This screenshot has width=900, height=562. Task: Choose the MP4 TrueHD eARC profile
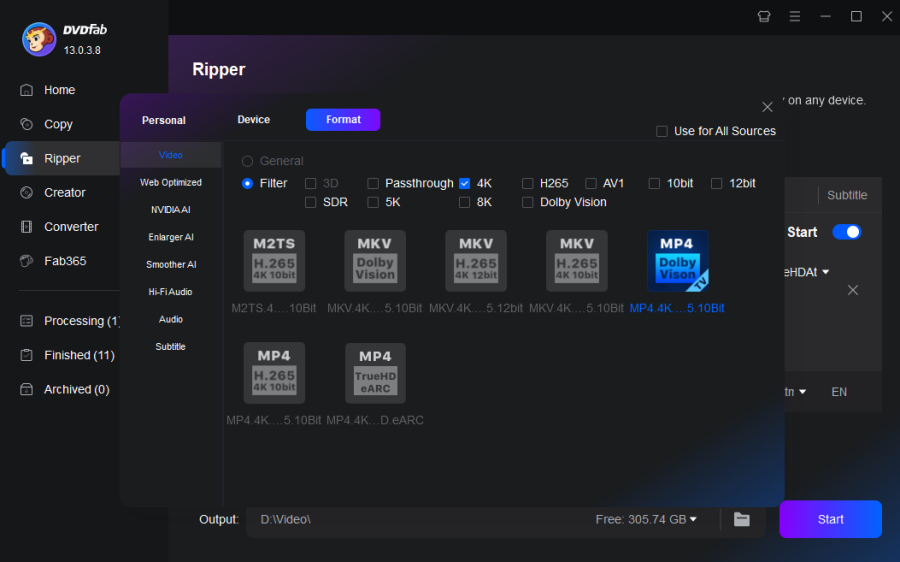375,373
